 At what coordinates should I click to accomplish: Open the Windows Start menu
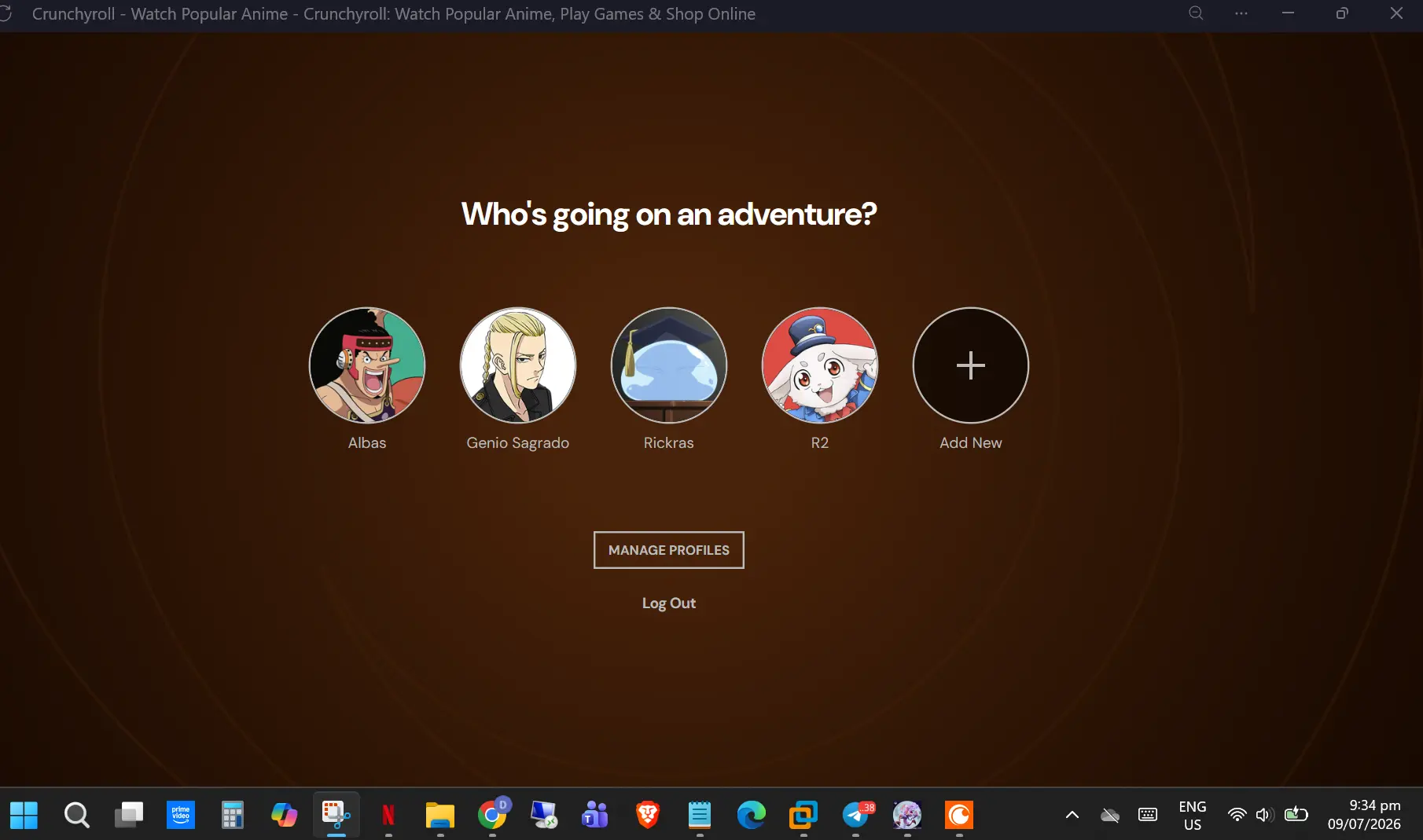[x=24, y=815]
